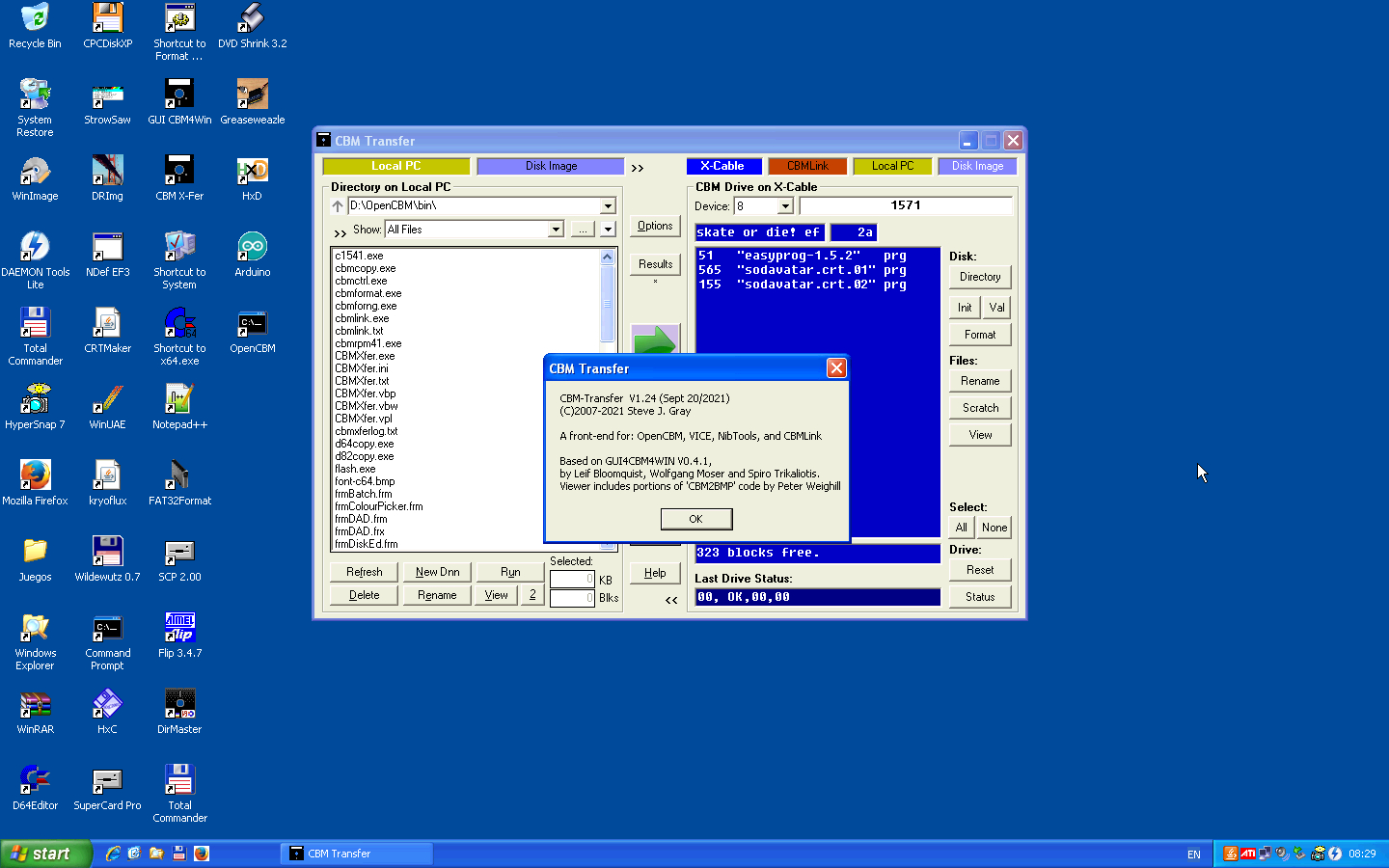Select cbmformat.exe in file list
The height and width of the screenshot is (868, 1389).
tap(368, 293)
